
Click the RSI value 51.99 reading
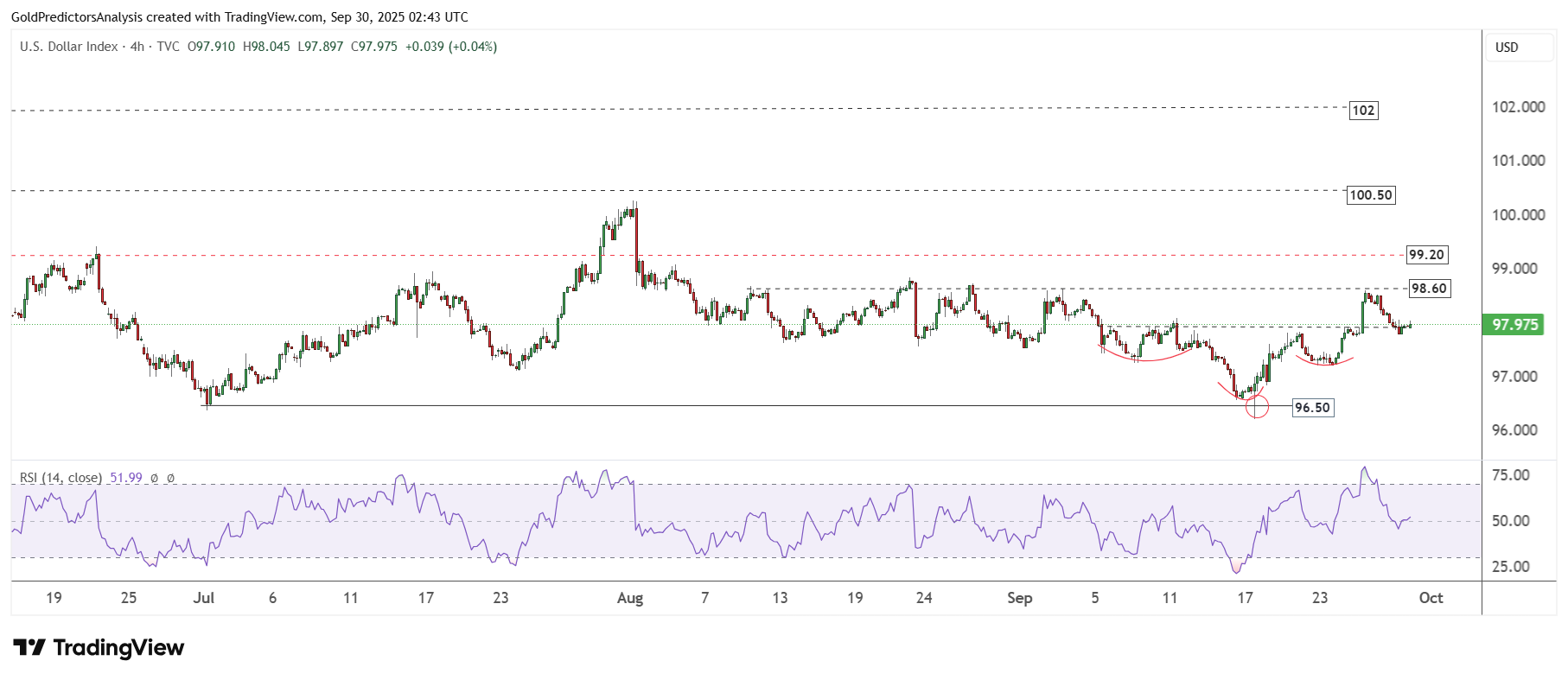tap(126, 478)
